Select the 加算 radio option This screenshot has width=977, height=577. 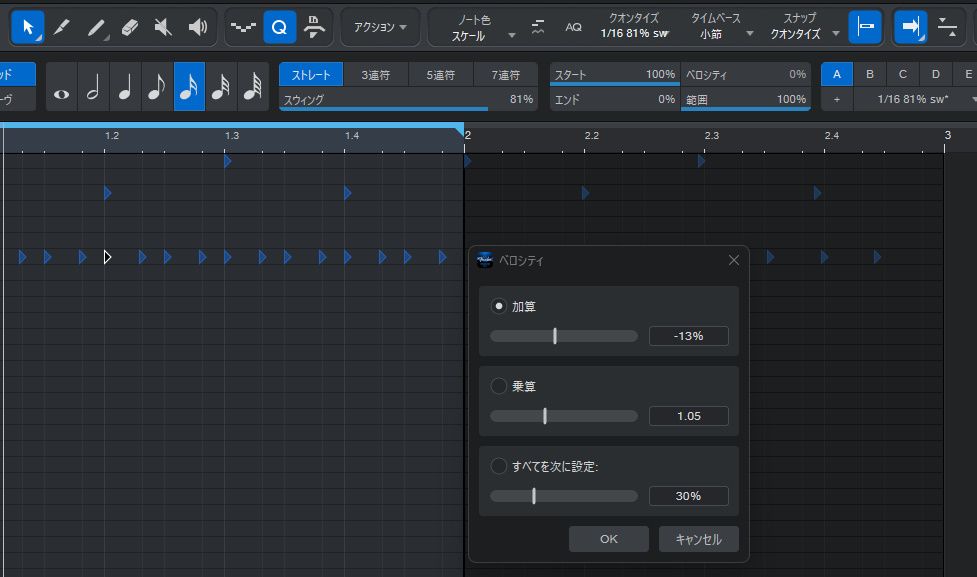499,306
